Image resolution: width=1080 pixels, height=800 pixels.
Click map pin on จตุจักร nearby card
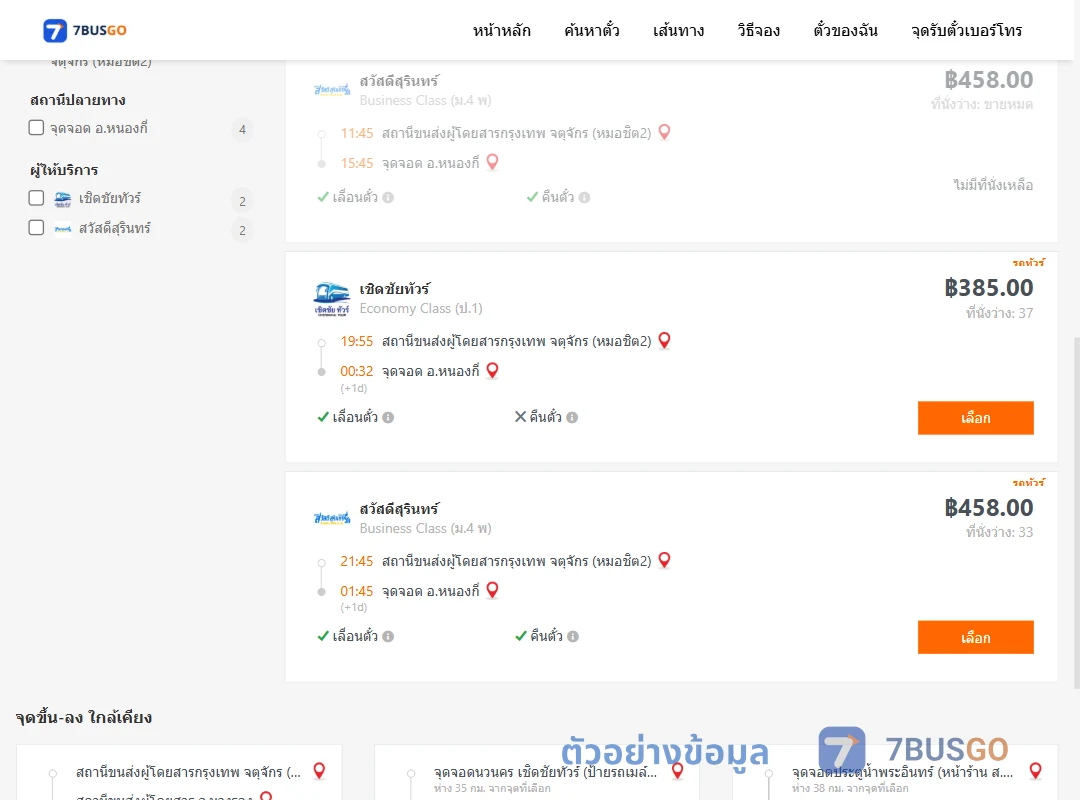tap(319, 770)
